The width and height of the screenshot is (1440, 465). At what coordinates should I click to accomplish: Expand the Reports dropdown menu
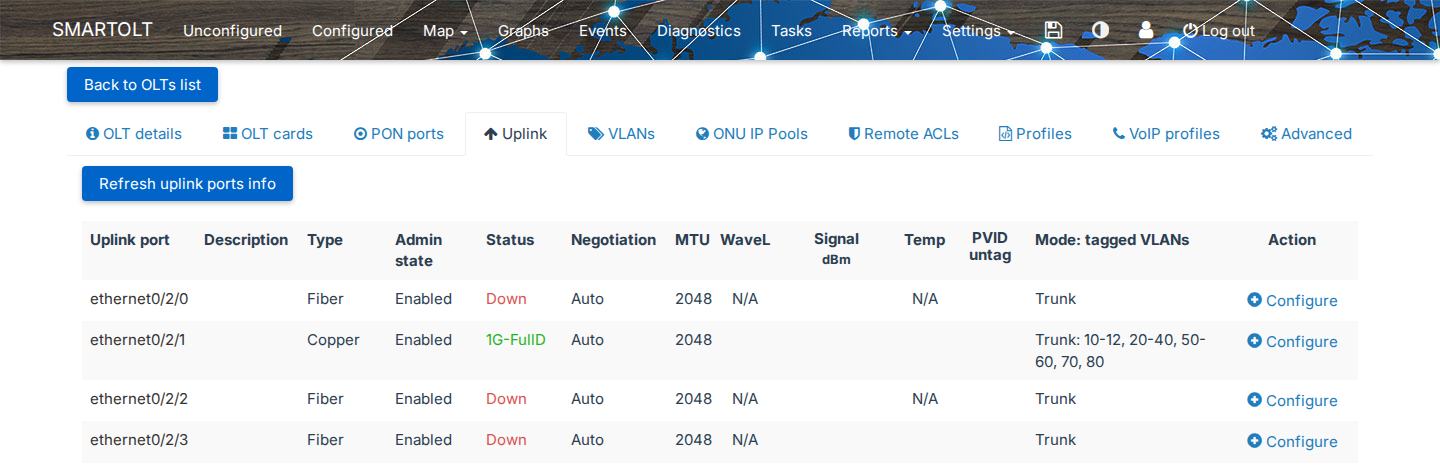coord(876,31)
